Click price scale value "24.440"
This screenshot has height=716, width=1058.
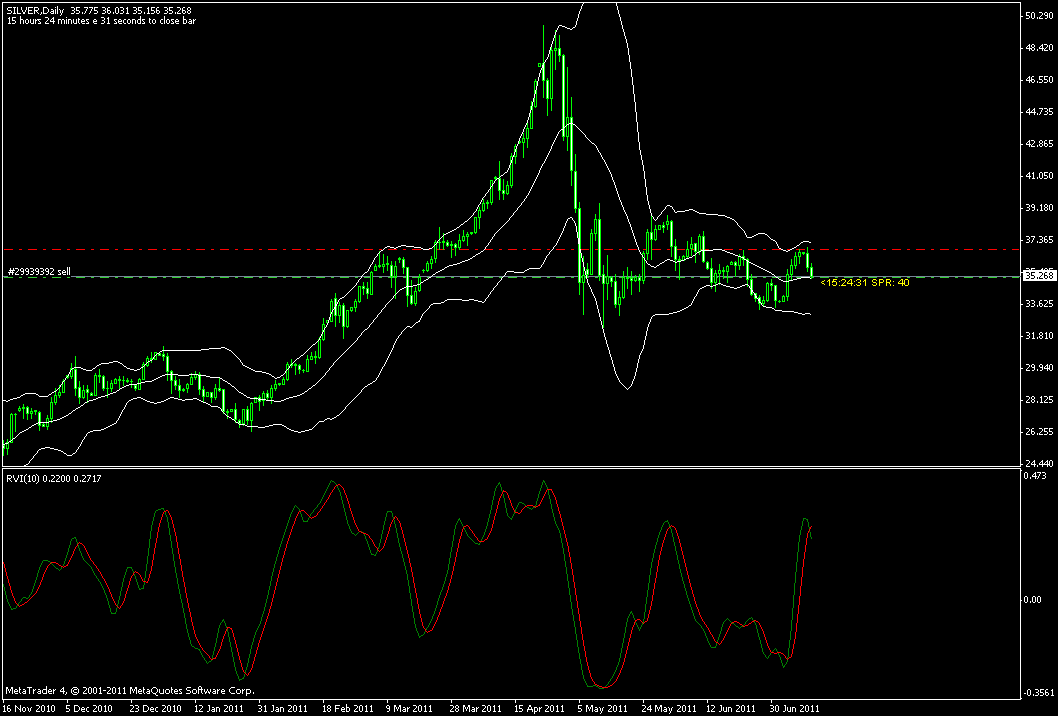coord(1038,464)
